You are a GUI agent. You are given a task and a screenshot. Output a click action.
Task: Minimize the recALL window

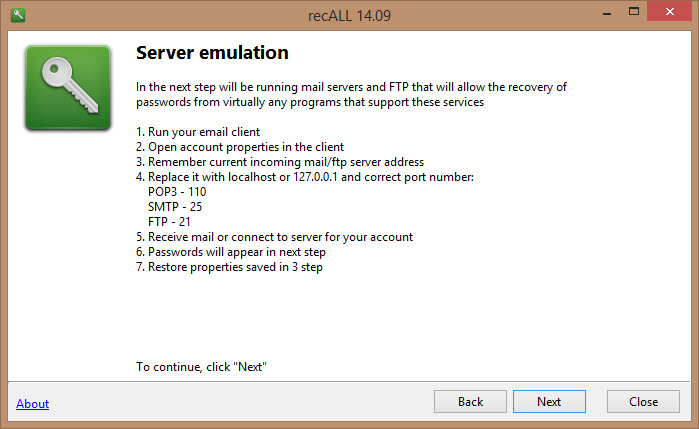coord(607,13)
